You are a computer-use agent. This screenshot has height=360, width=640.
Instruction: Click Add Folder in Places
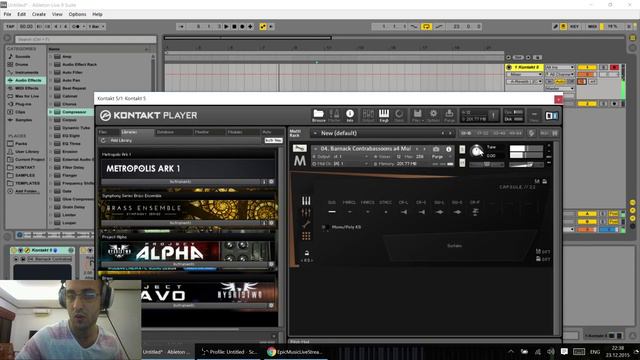click(26, 191)
